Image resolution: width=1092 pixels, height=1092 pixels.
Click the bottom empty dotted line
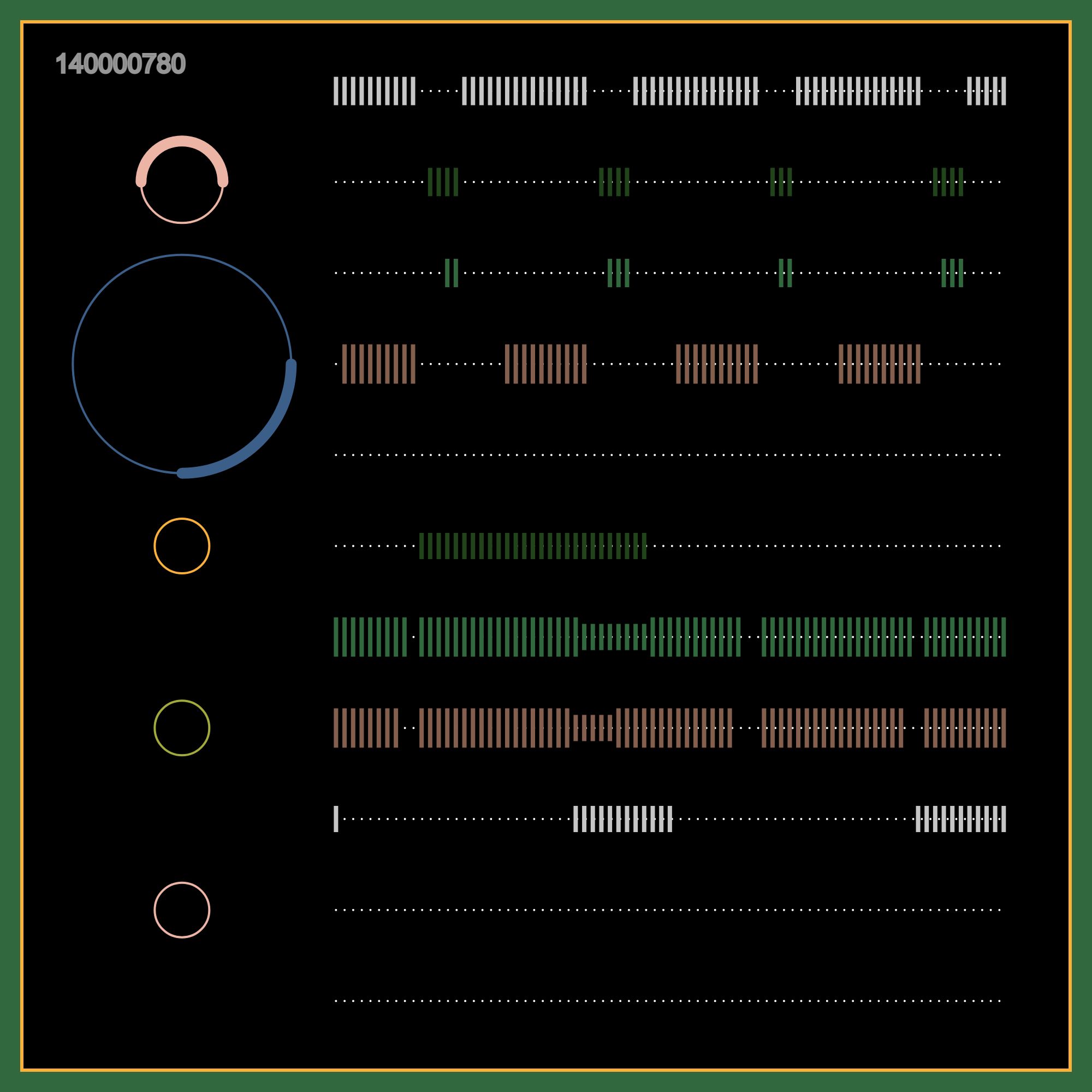668,1001
